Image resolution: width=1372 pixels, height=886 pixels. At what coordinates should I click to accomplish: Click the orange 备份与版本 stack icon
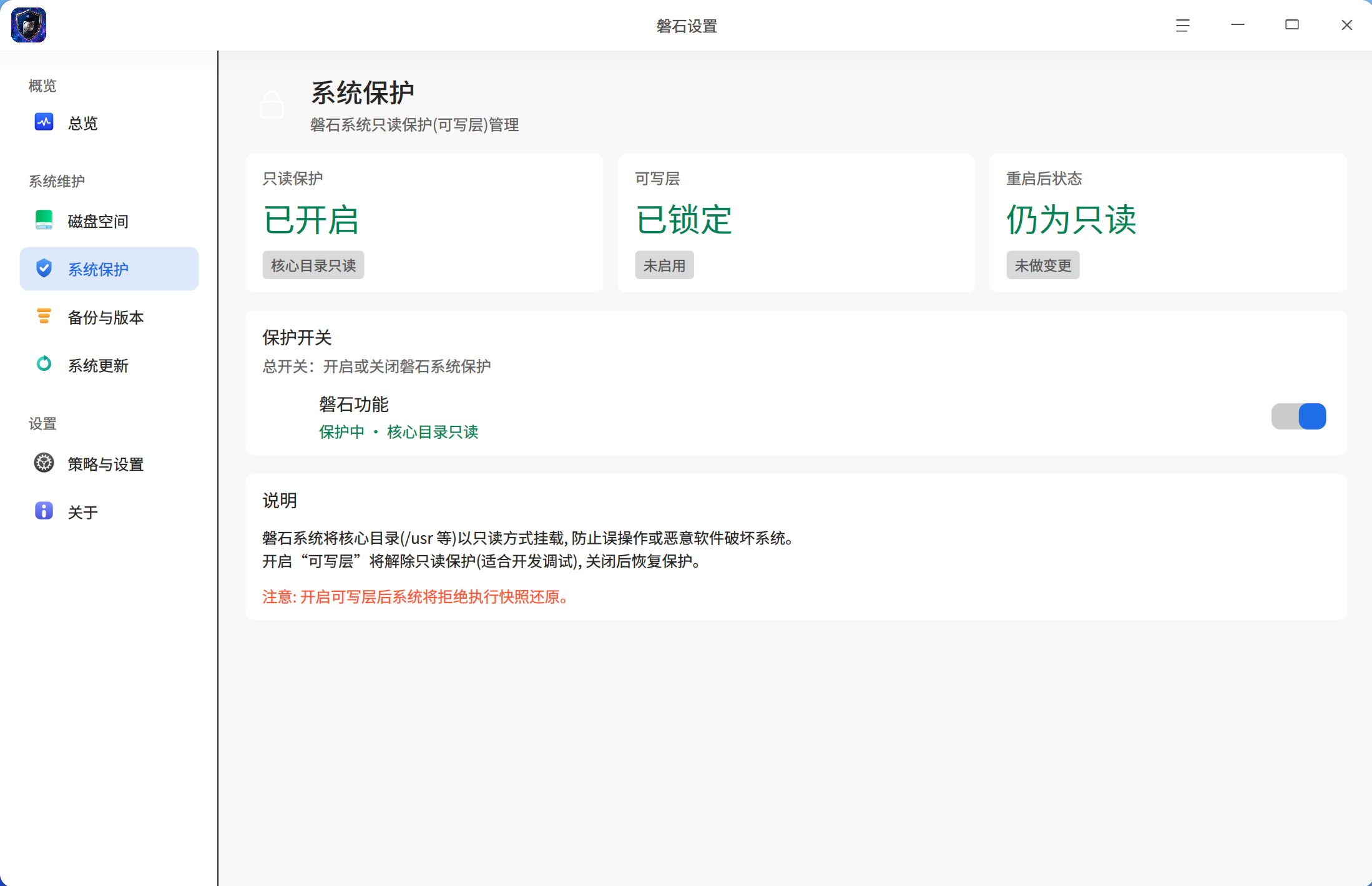coord(44,316)
